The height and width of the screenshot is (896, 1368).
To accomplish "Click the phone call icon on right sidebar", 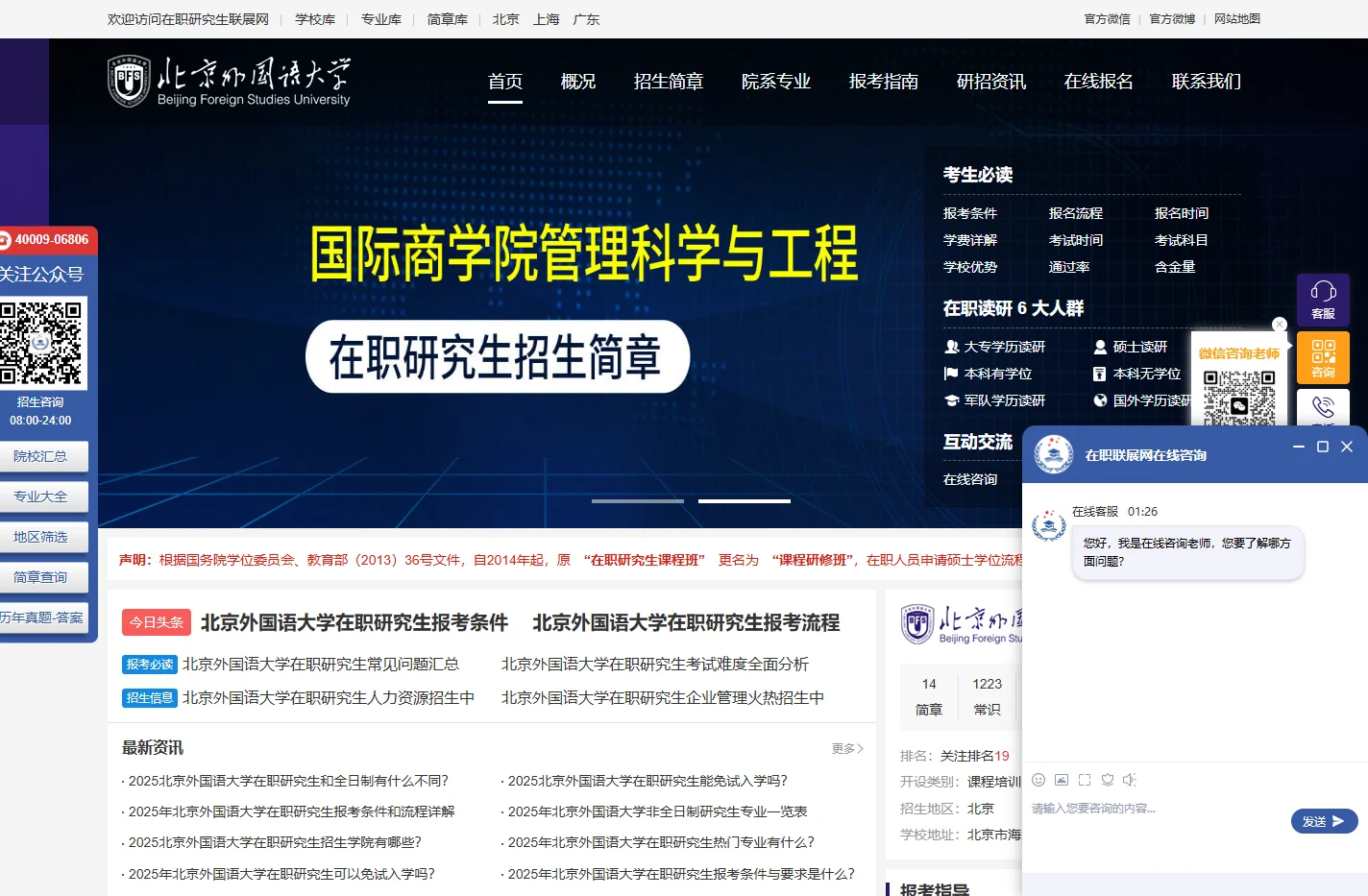I will tap(1323, 407).
